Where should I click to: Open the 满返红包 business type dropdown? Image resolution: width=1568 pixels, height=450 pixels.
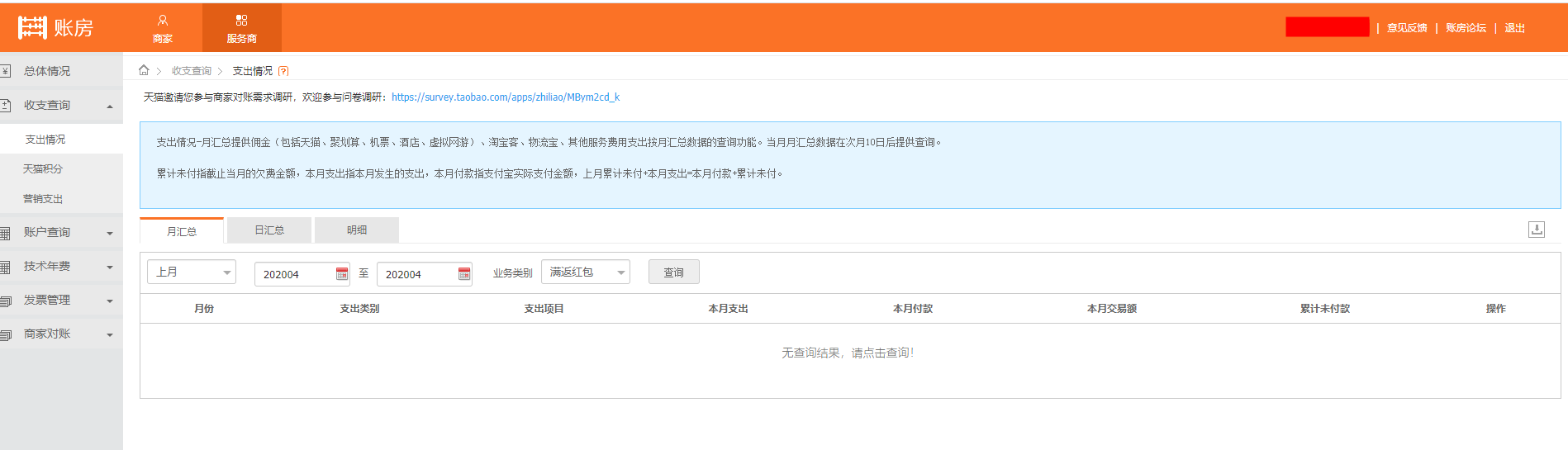click(586, 272)
